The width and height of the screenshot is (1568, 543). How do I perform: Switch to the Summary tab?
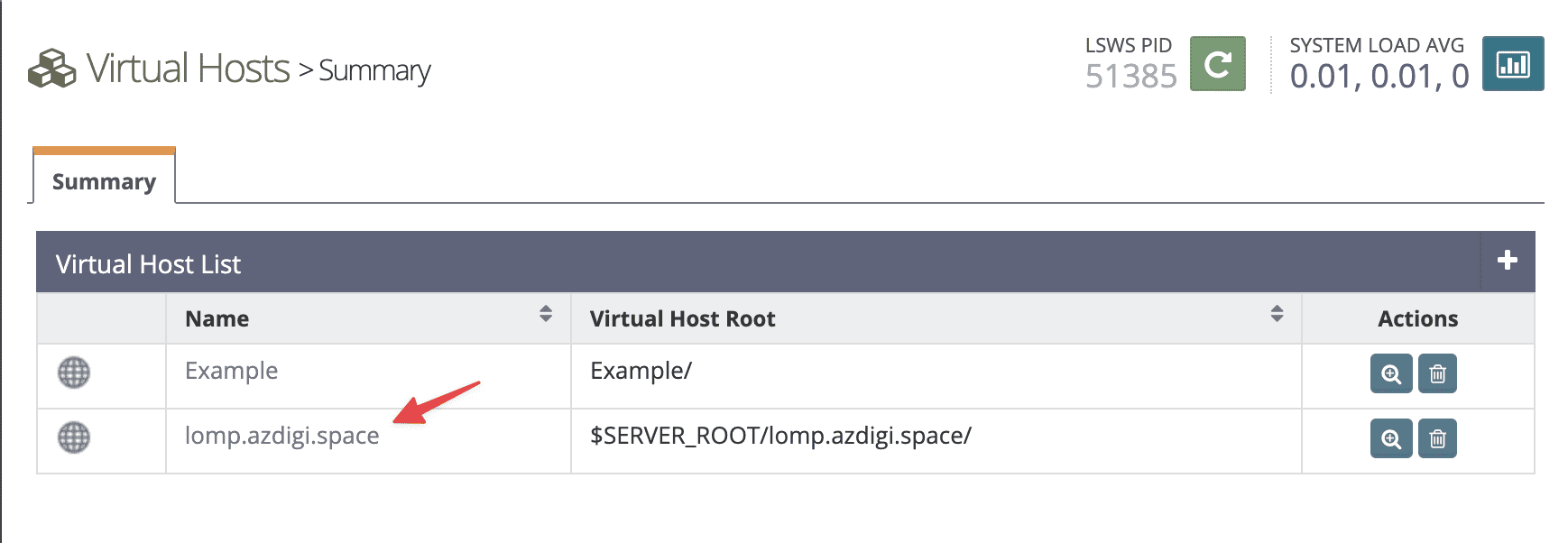[x=104, y=181]
